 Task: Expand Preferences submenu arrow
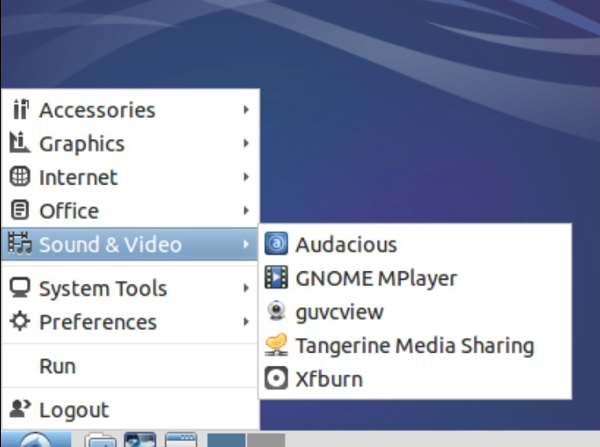click(246, 321)
